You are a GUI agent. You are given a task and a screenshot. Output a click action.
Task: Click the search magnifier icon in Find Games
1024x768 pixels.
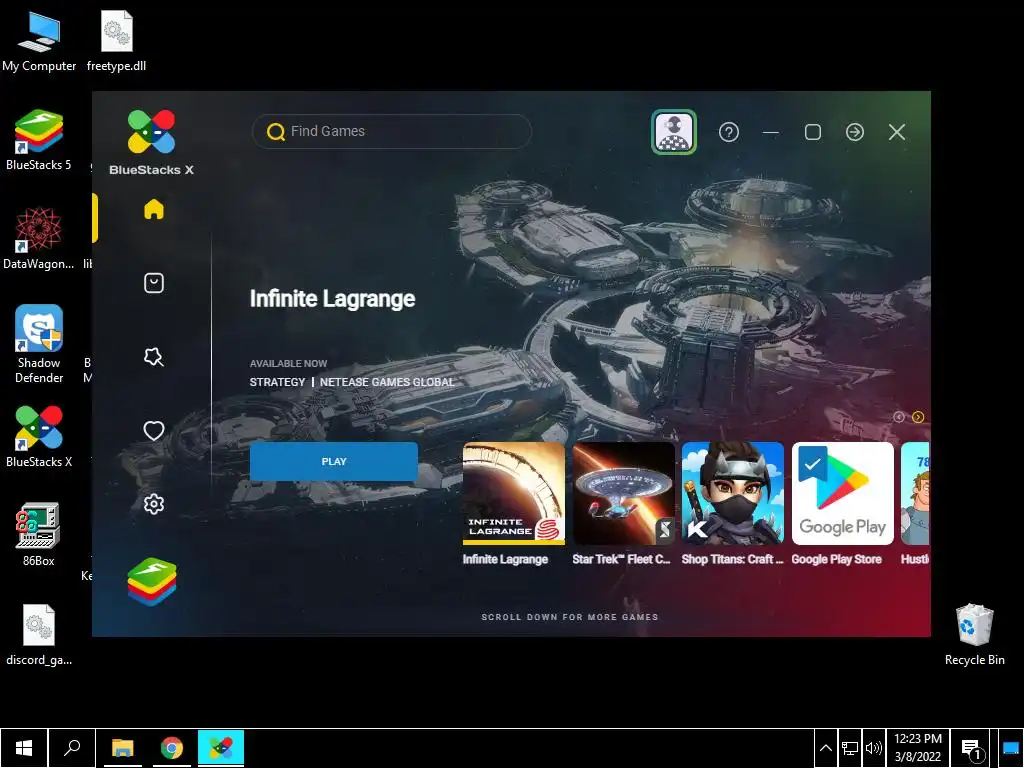pos(276,132)
